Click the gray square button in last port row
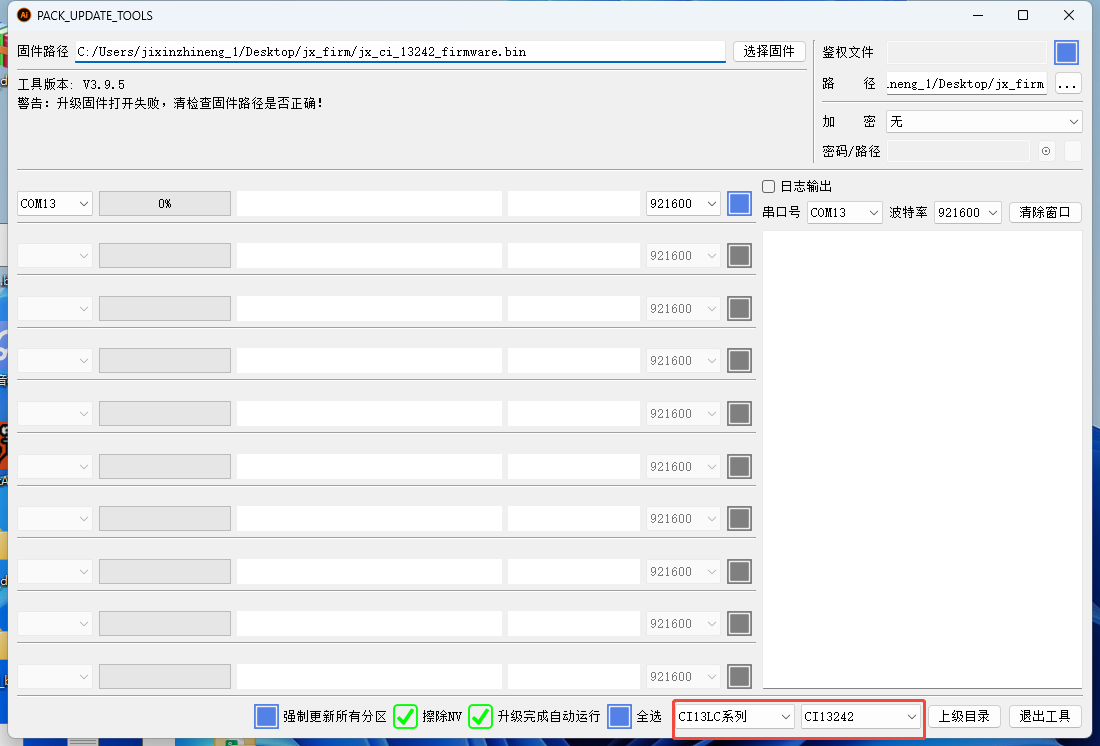Image resolution: width=1100 pixels, height=746 pixels. [x=739, y=676]
